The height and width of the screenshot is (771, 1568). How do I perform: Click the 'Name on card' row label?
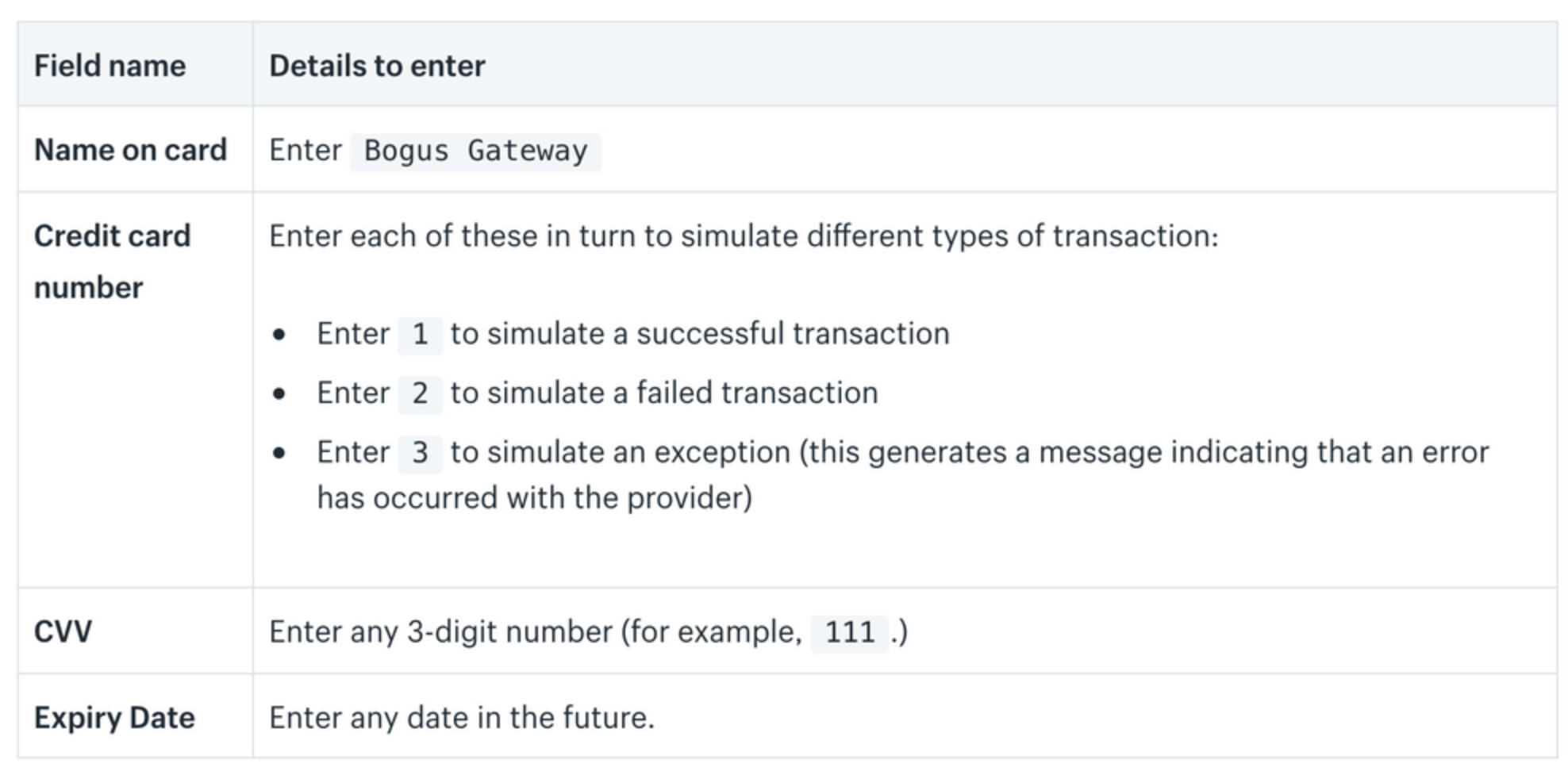(130, 150)
